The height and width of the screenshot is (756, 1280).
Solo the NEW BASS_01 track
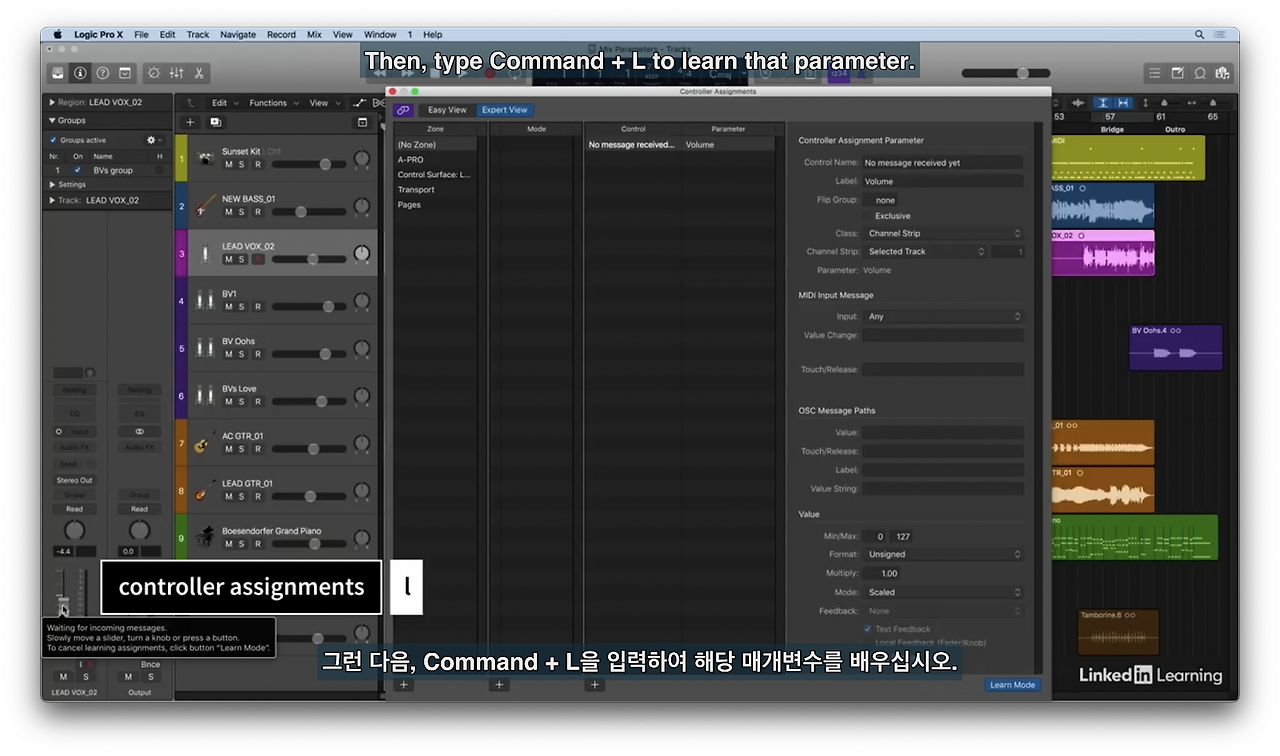pos(242,212)
